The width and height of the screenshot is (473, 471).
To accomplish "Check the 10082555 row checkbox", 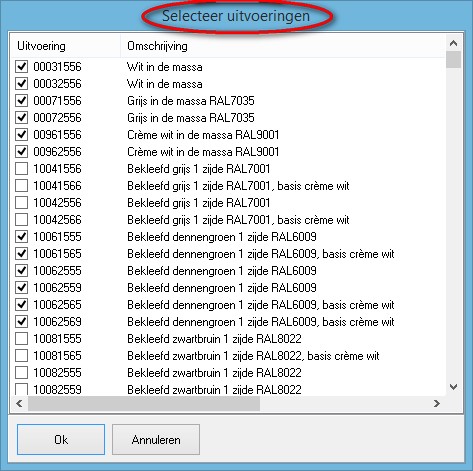I will (22, 372).
